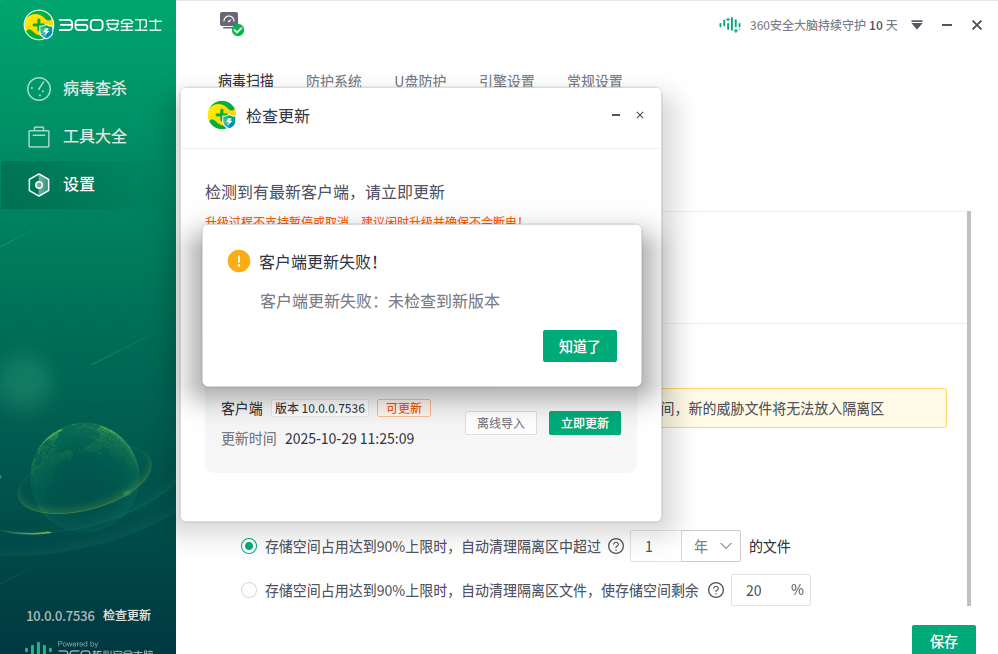Click the 版本 10.0.0.7536 version label
Image resolution: width=998 pixels, height=654 pixels.
pyautogui.click(x=320, y=408)
